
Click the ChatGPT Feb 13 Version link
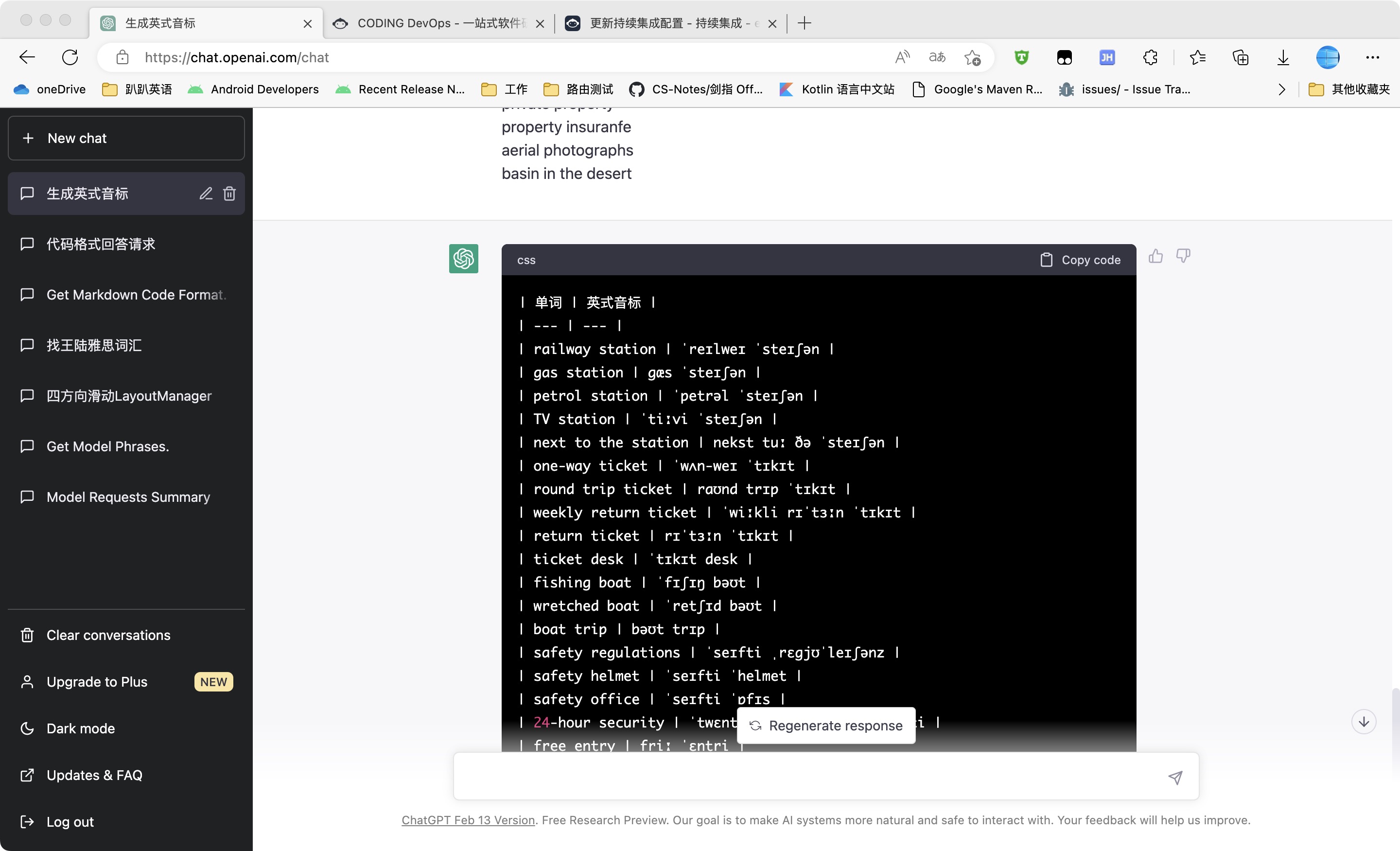click(x=468, y=820)
